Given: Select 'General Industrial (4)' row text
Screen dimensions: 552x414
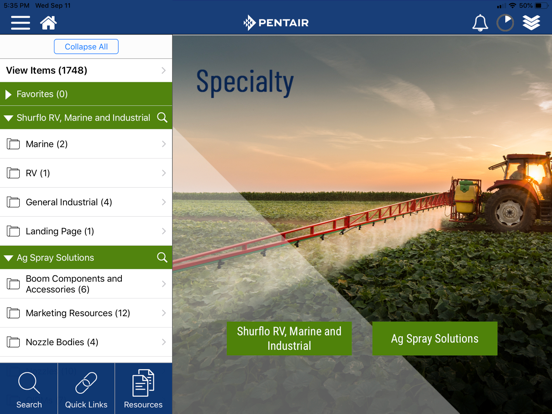Looking at the screenshot, I should point(69,202).
